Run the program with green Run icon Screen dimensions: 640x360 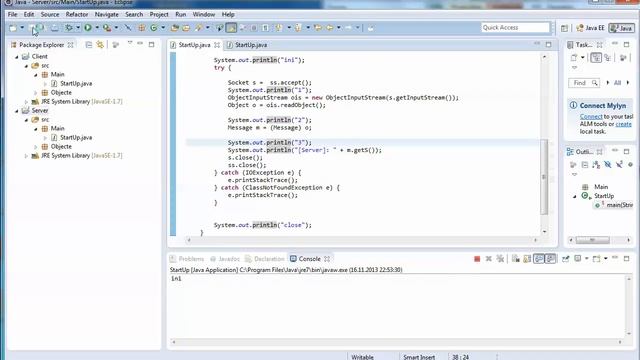click(x=88, y=28)
